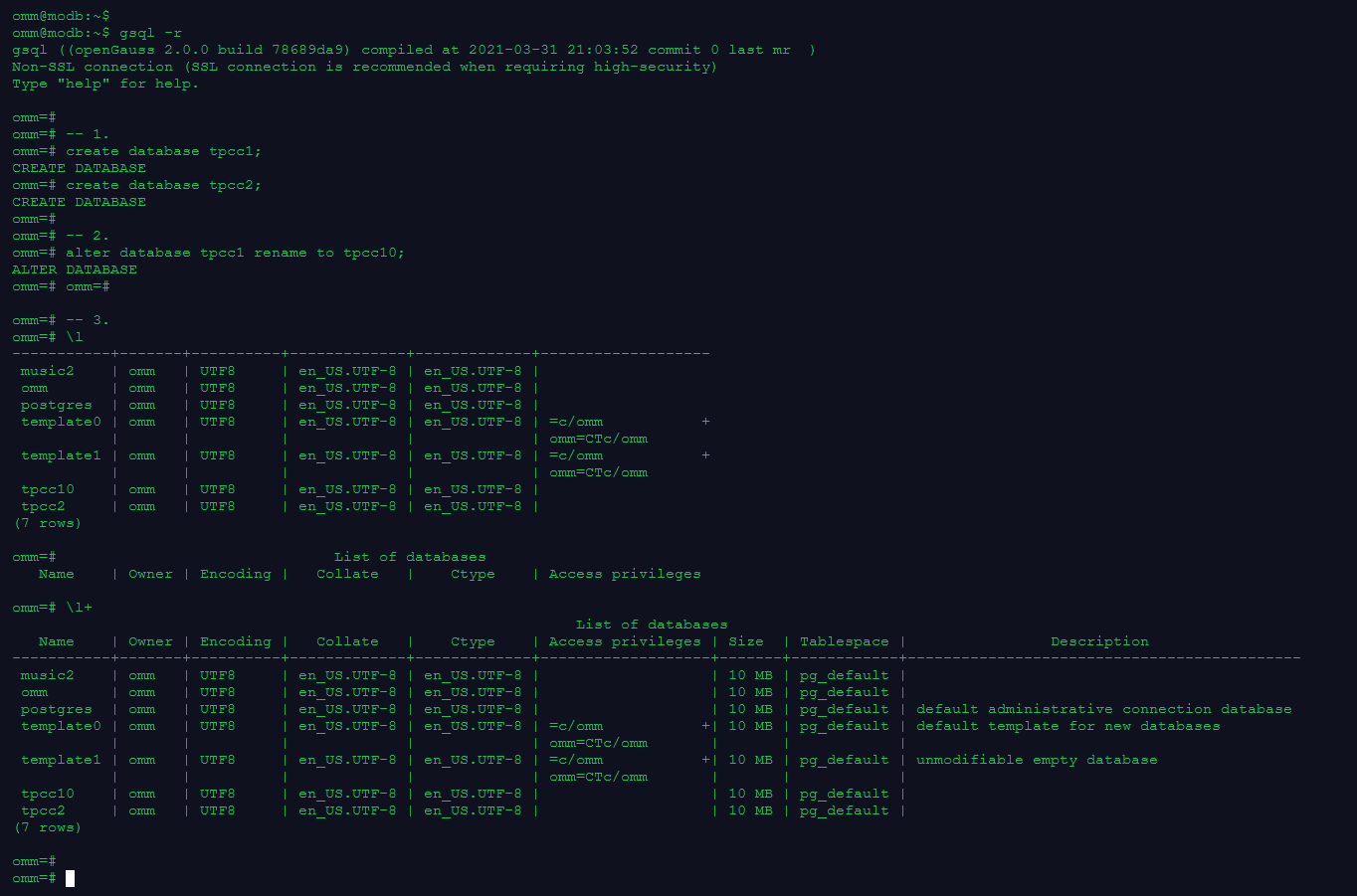Select 'tpcc10' in the \l+ table with sizes
This screenshot has width=1357, height=896.
pyautogui.click(x=48, y=794)
